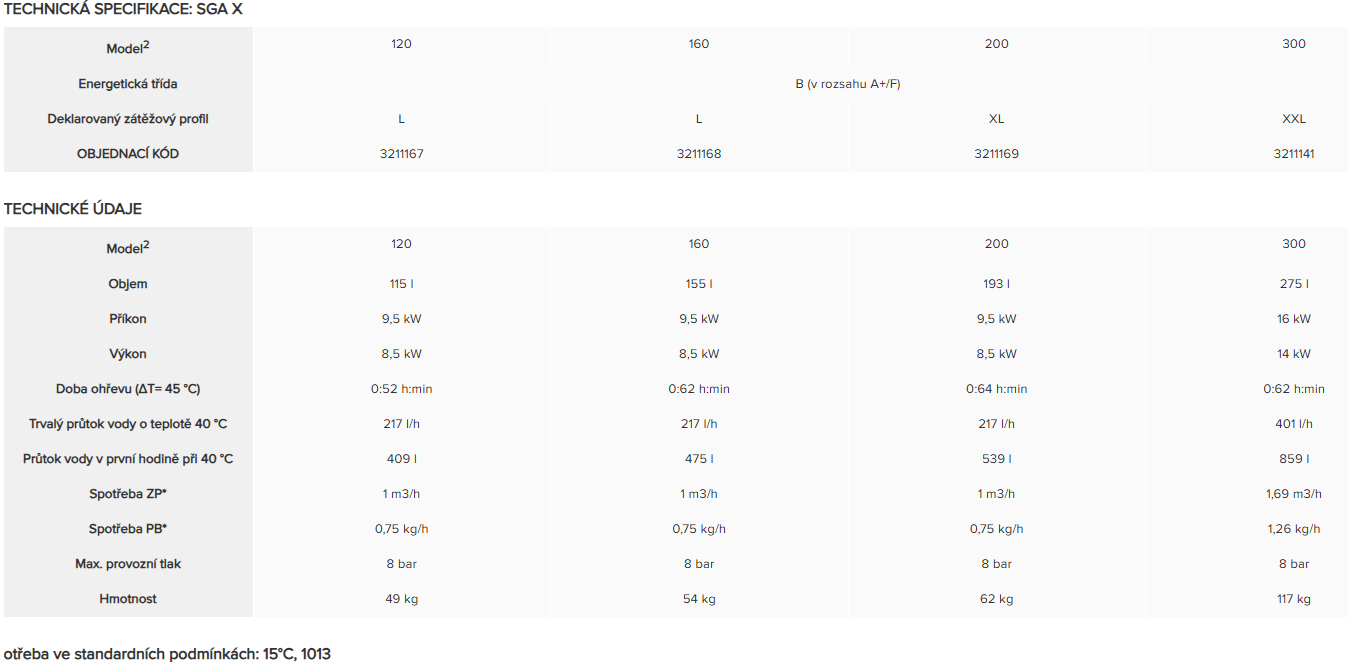
Task: Click the XXL load profile value
Action: click(x=1294, y=119)
